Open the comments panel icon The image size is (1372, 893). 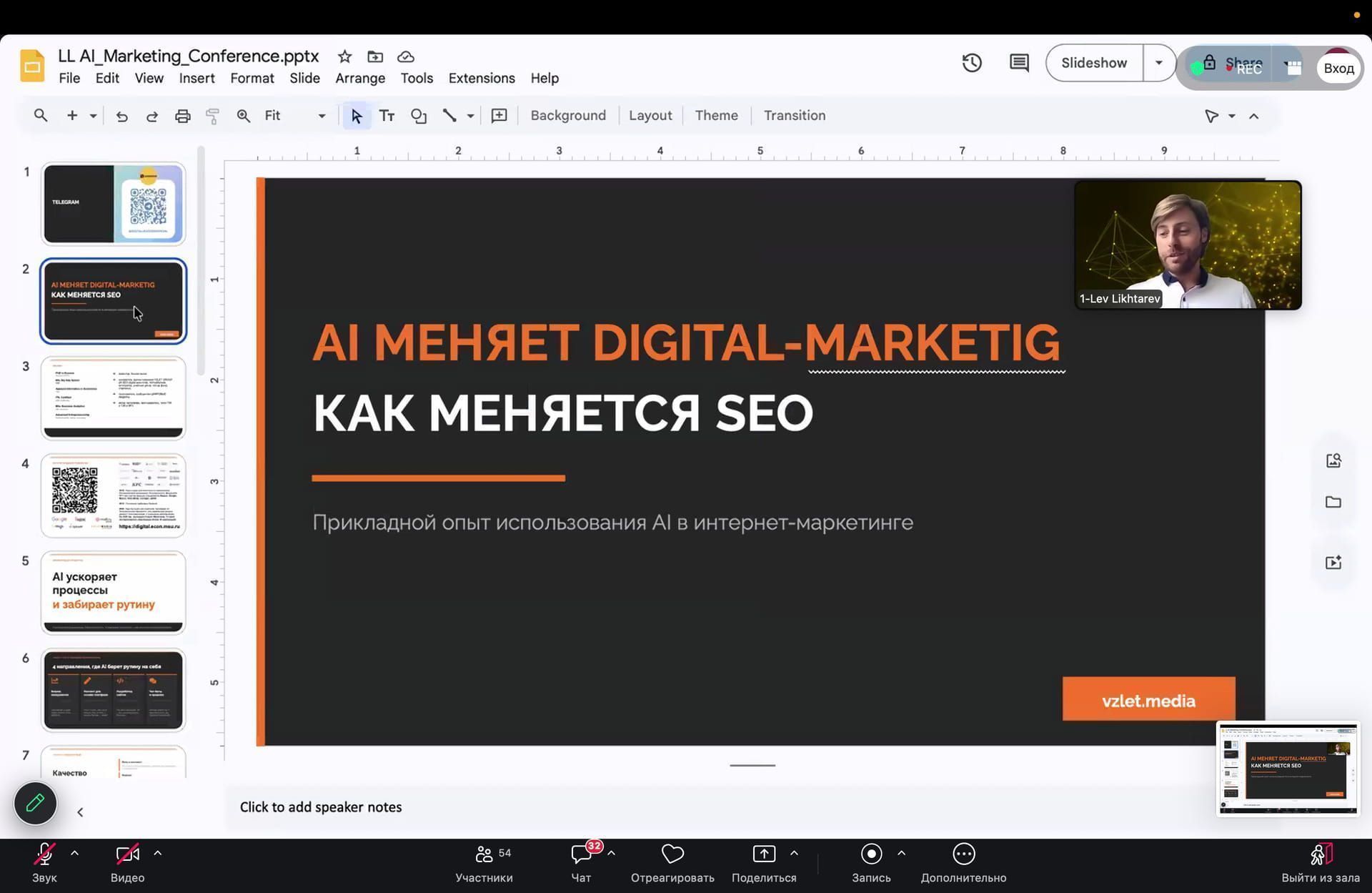pyautogui.click(x=1019, y=63)
